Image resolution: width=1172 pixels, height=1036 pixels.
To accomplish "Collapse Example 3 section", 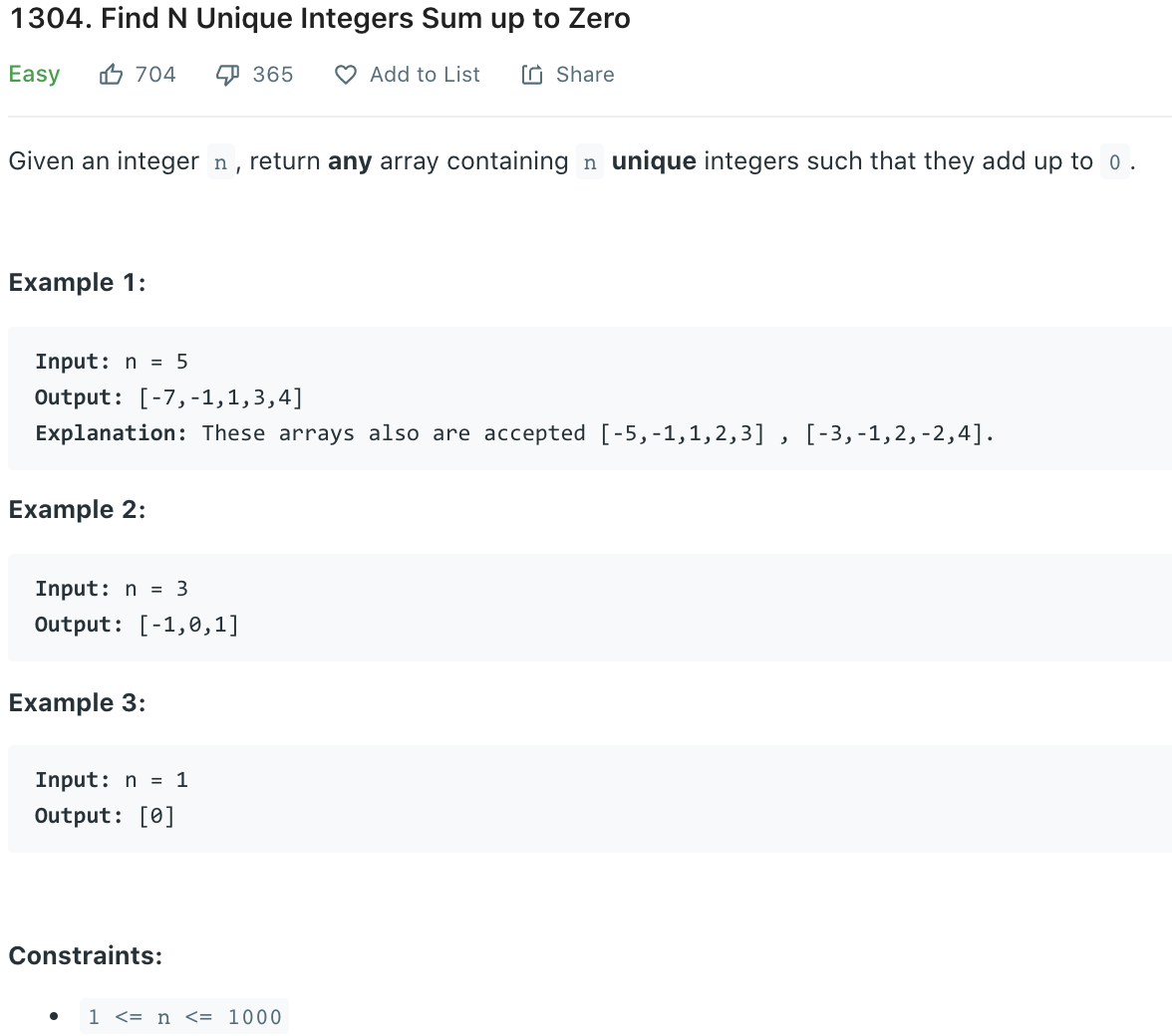I will [76, 702].
